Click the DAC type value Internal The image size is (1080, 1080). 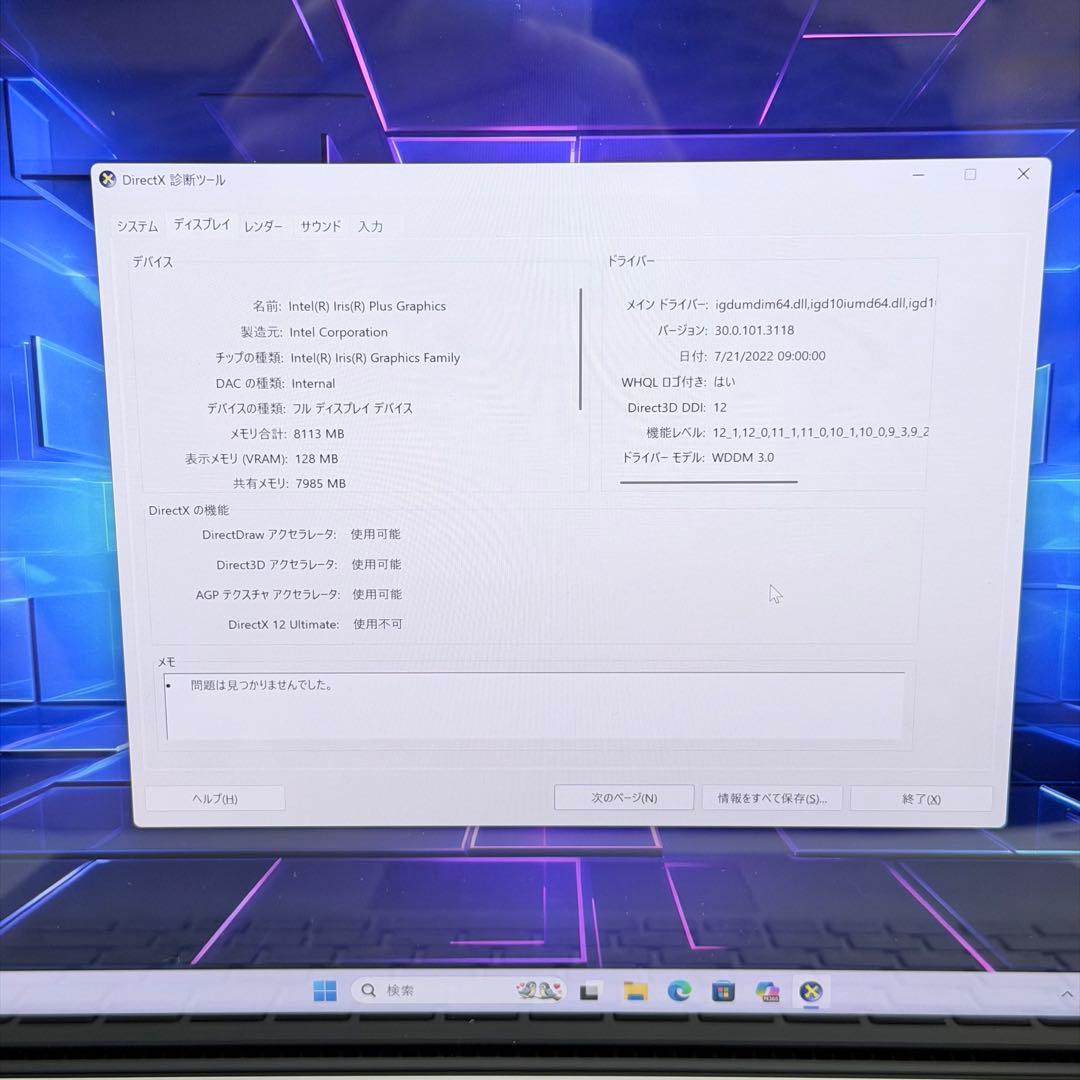point(313,384)
